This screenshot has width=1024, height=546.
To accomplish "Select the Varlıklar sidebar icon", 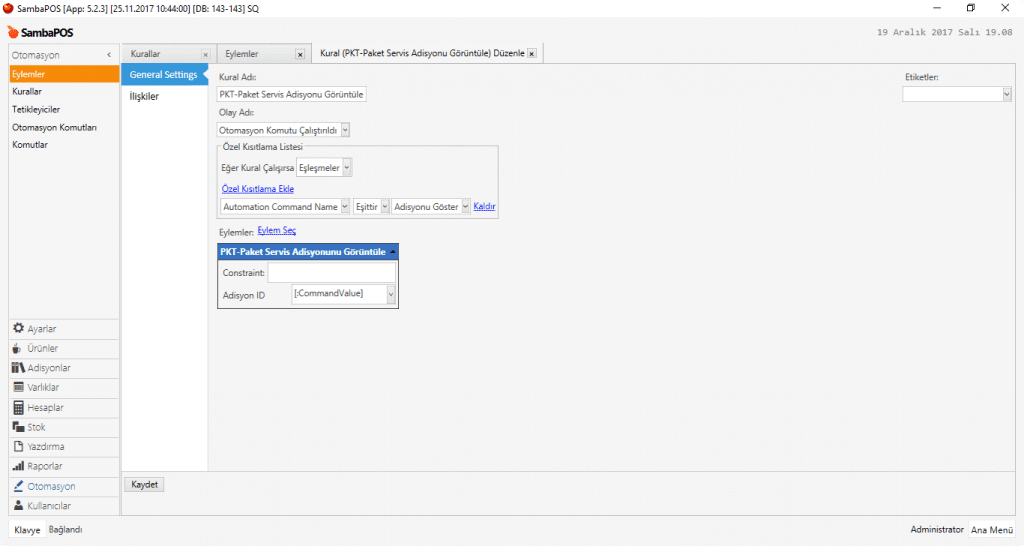I will 18,387.
